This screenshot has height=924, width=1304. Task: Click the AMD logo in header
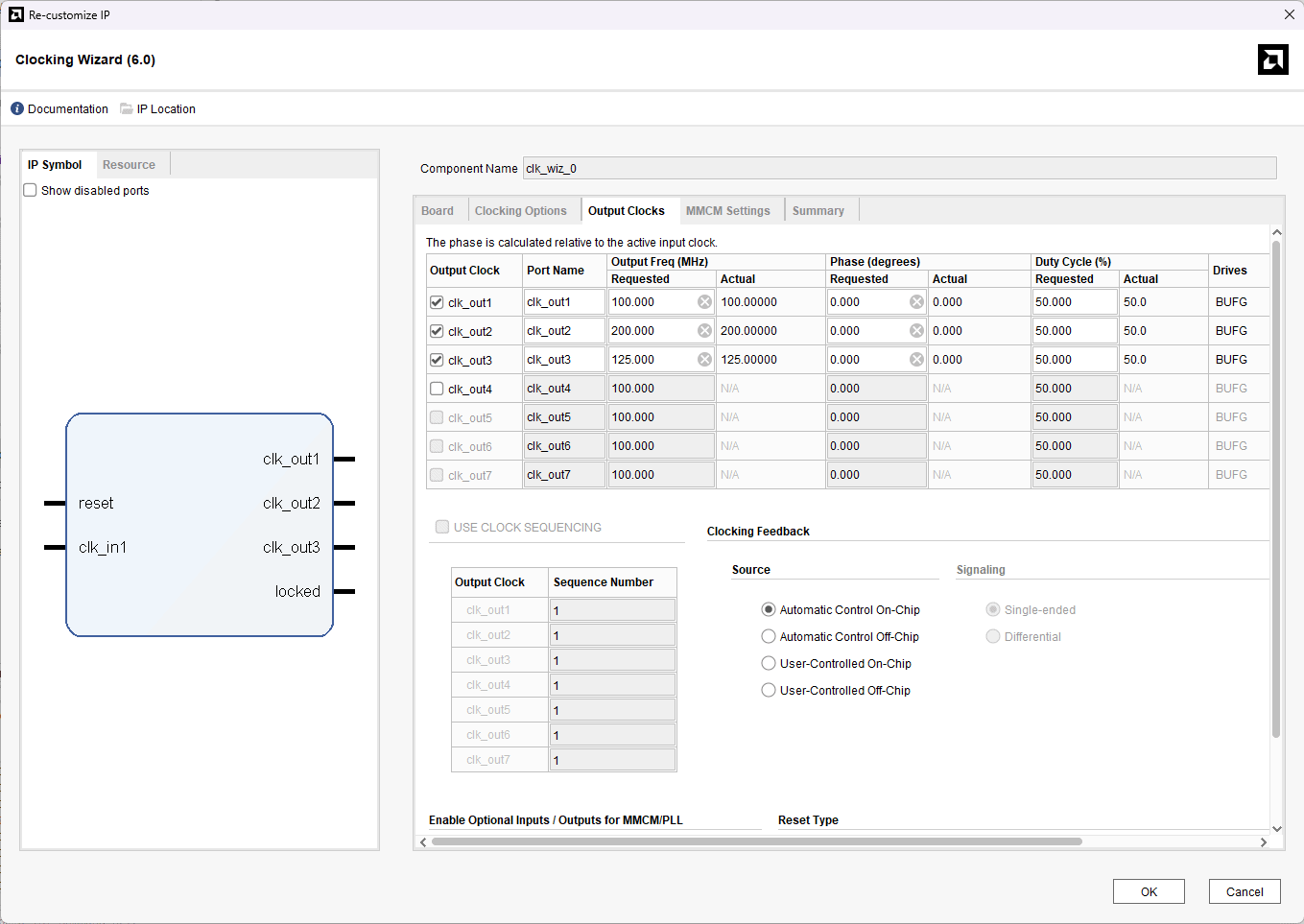1272,59
